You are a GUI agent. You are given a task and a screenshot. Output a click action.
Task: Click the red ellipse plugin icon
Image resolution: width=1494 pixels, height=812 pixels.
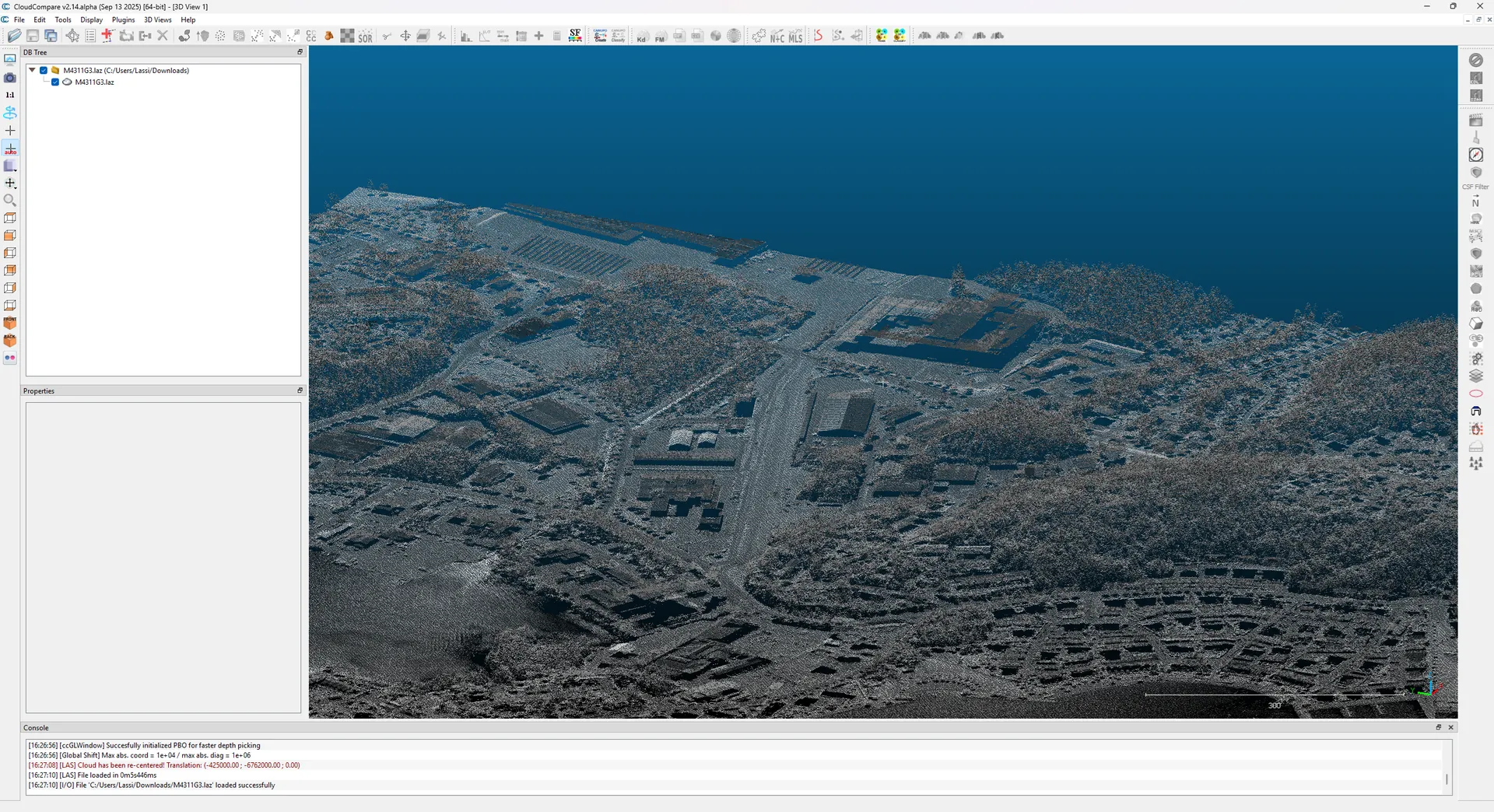(1475, 394)
